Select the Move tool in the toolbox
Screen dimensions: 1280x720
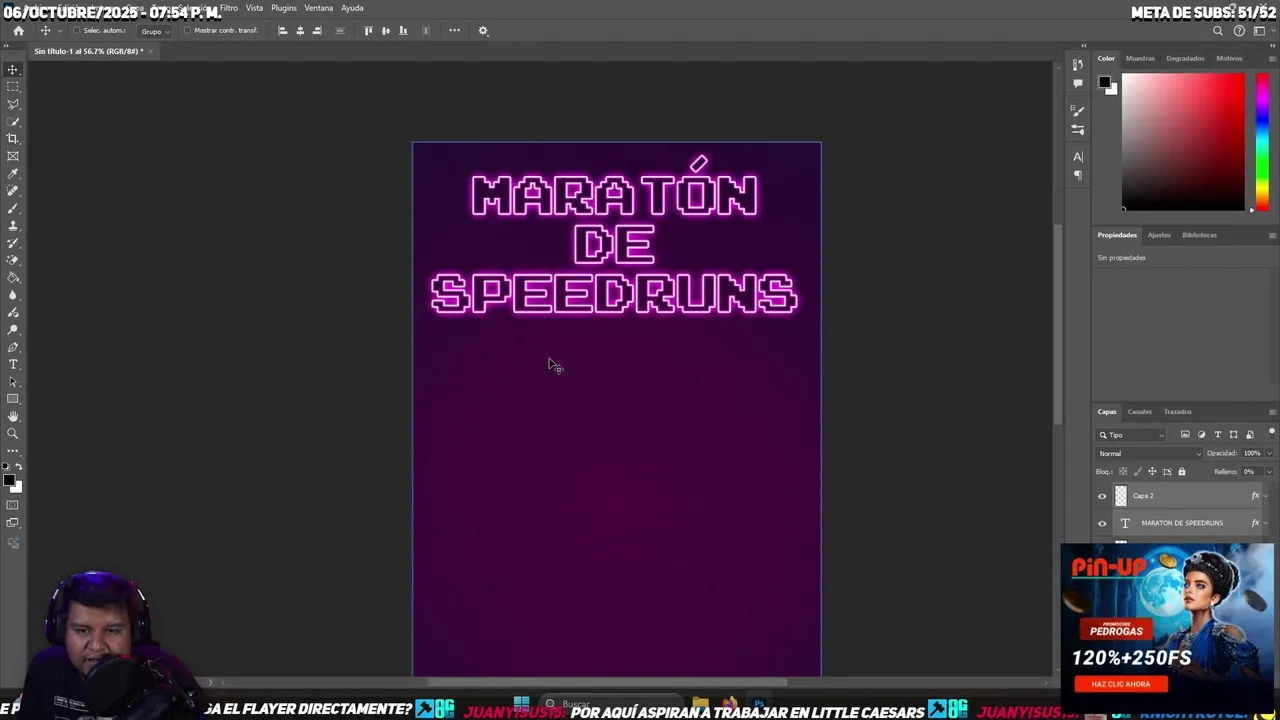point(13,69)
